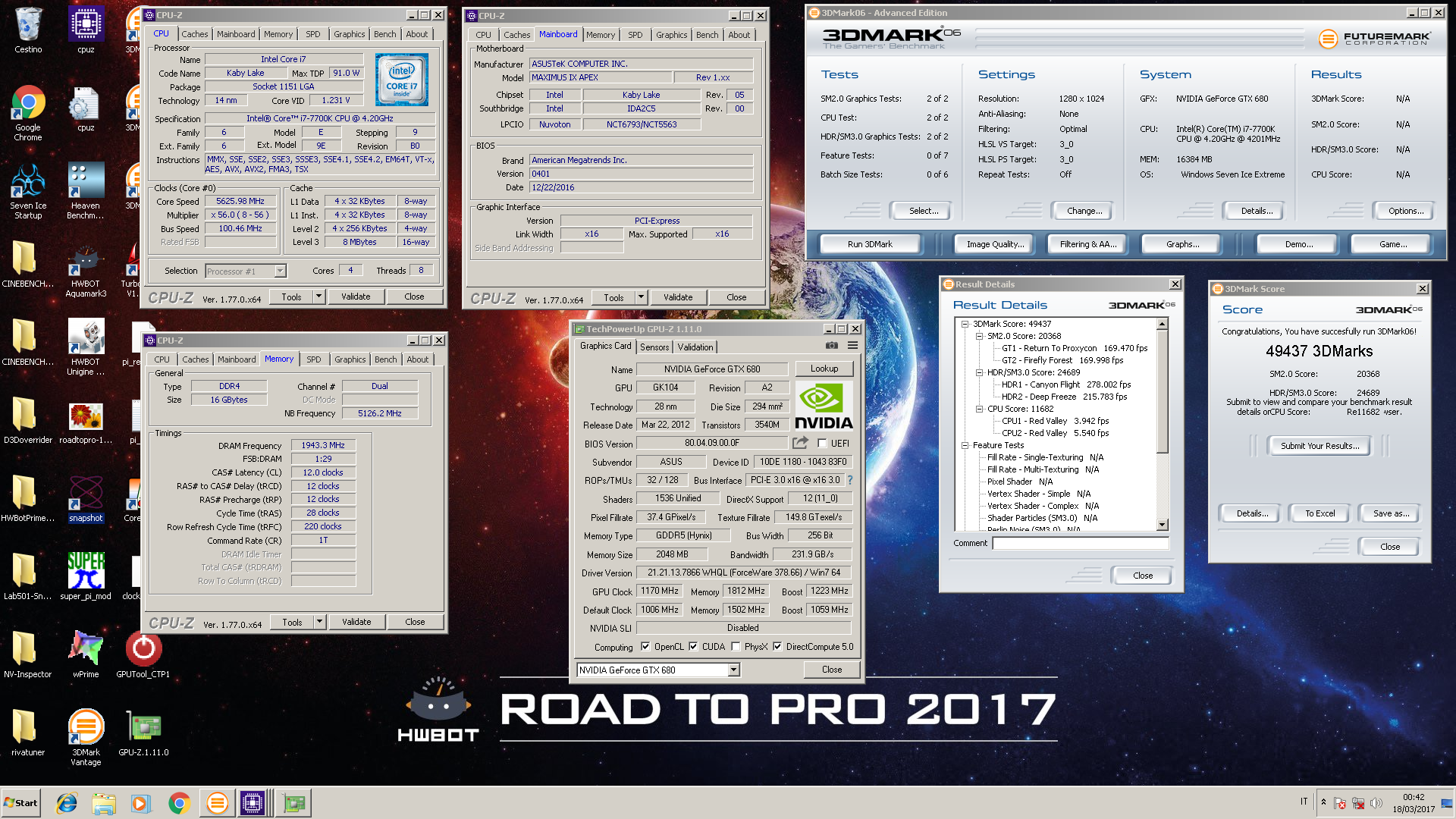
Task: Click the clock in the system tray
Action: (1413, 803)
